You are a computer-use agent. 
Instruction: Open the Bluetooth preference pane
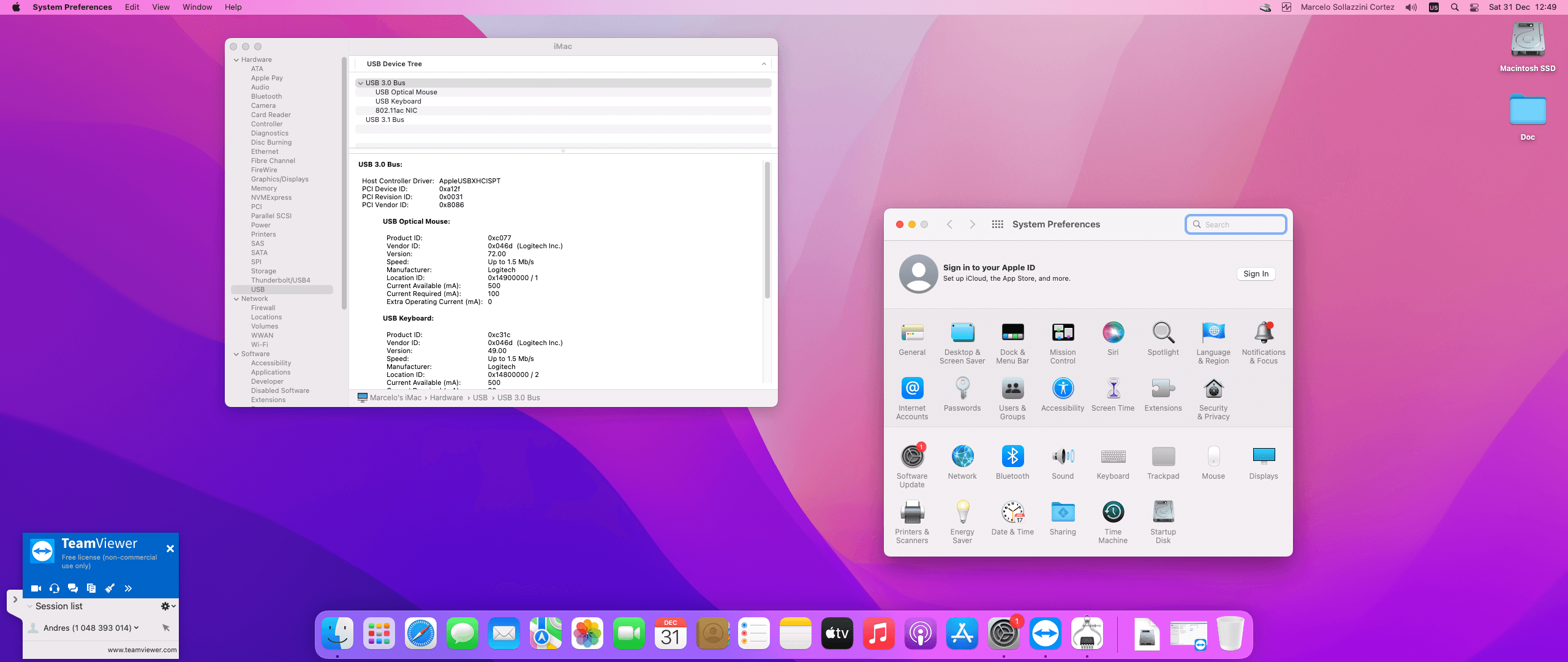coord(1012,457)
